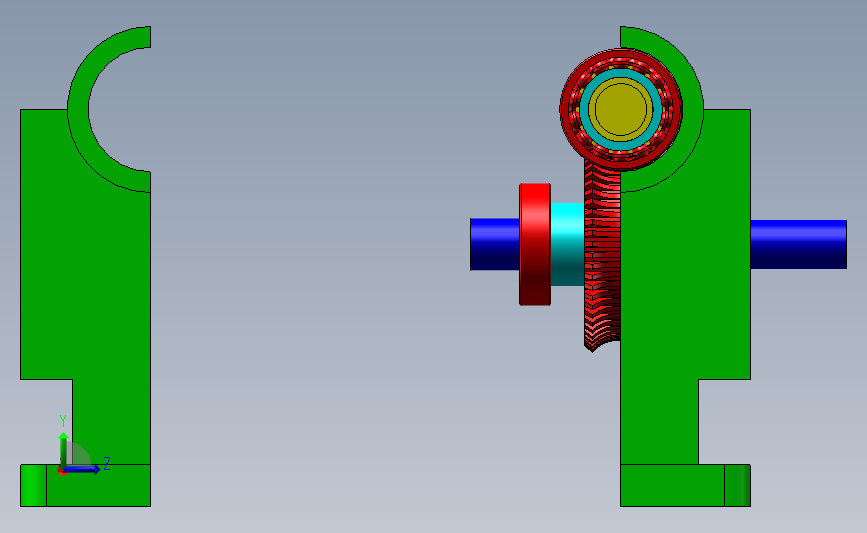Select the left bracket's curved bearing seat
This screenshot has width=867, height=533.
[x=78, y=109]
